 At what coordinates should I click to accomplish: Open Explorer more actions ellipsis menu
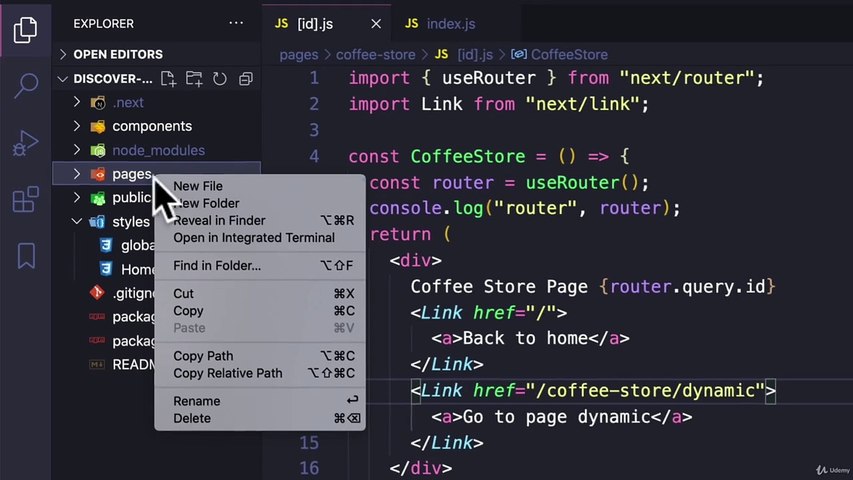(x=236, y=23)
